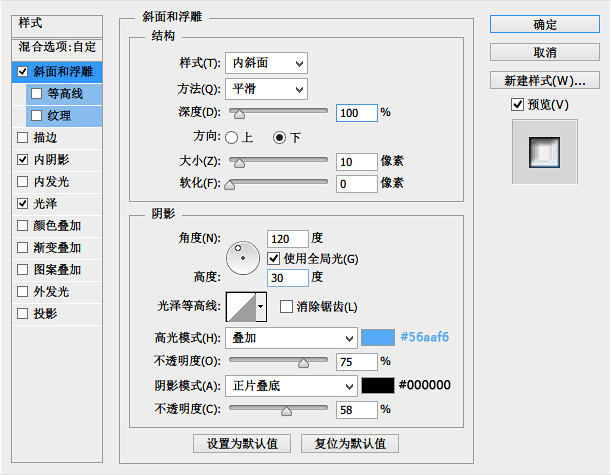Click the 大小 value field showing 10
611x475 pixels.
tap(357, 162)
